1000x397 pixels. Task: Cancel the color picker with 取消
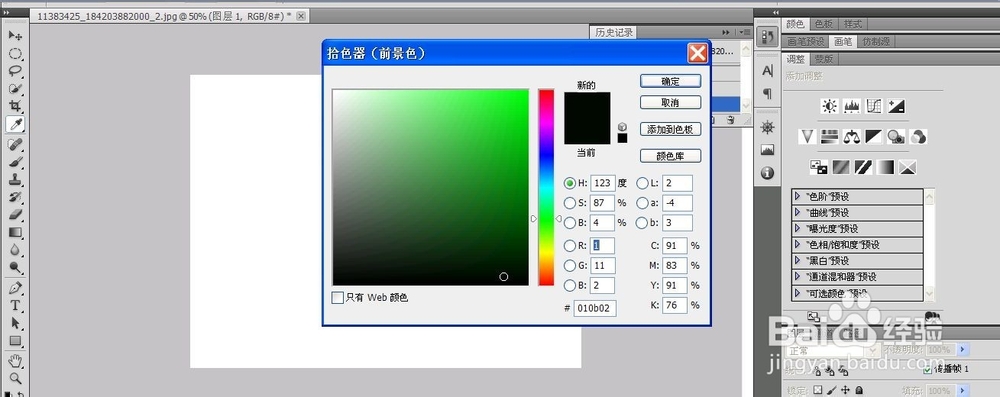point(670,102)
